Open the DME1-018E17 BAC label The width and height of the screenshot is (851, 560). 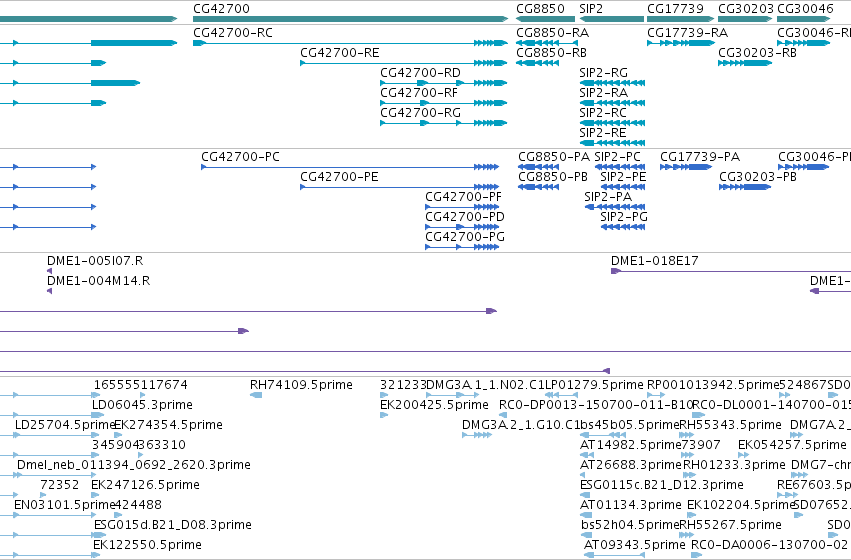655,261
